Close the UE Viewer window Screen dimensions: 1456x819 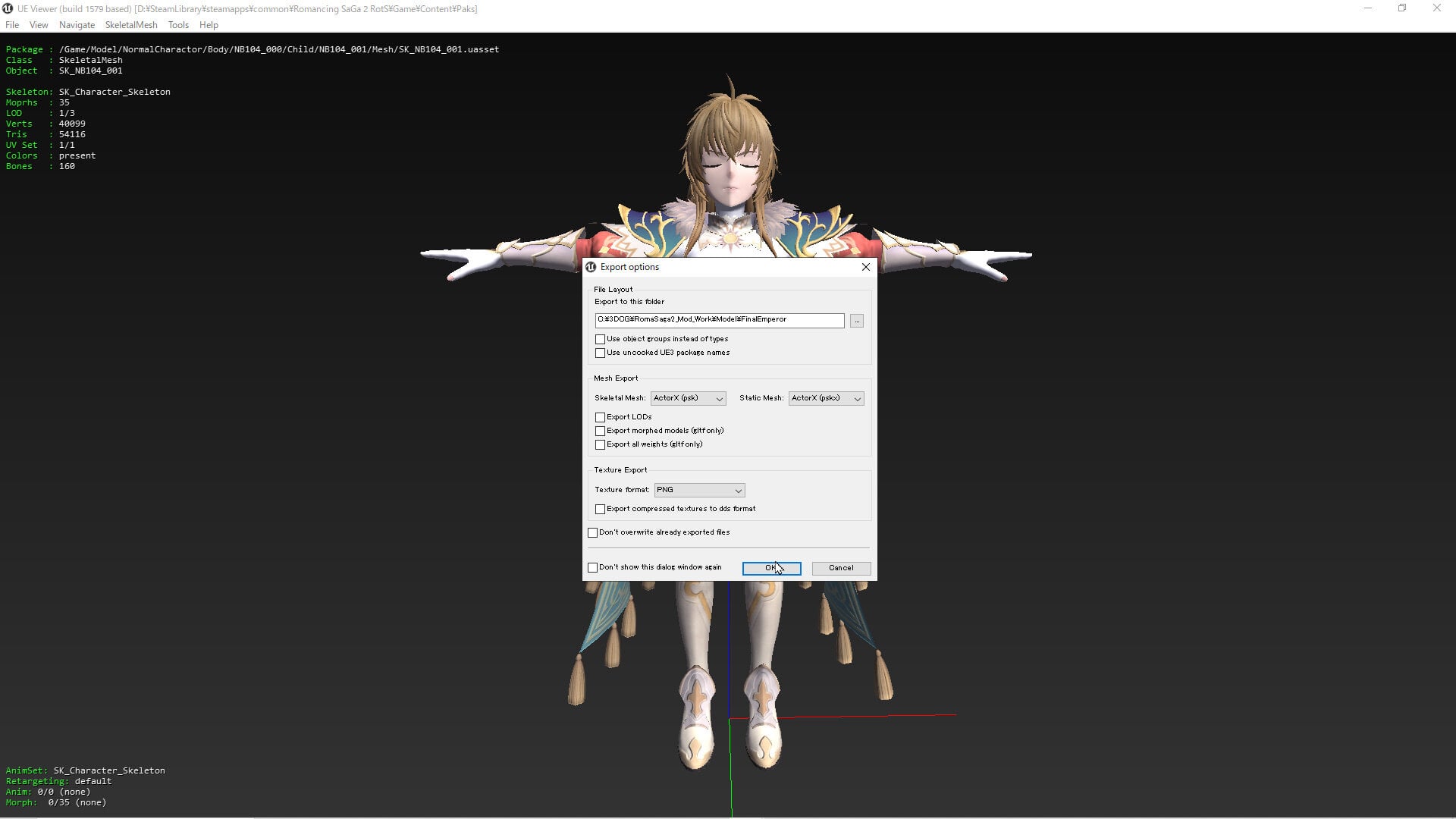[1437, 8]
